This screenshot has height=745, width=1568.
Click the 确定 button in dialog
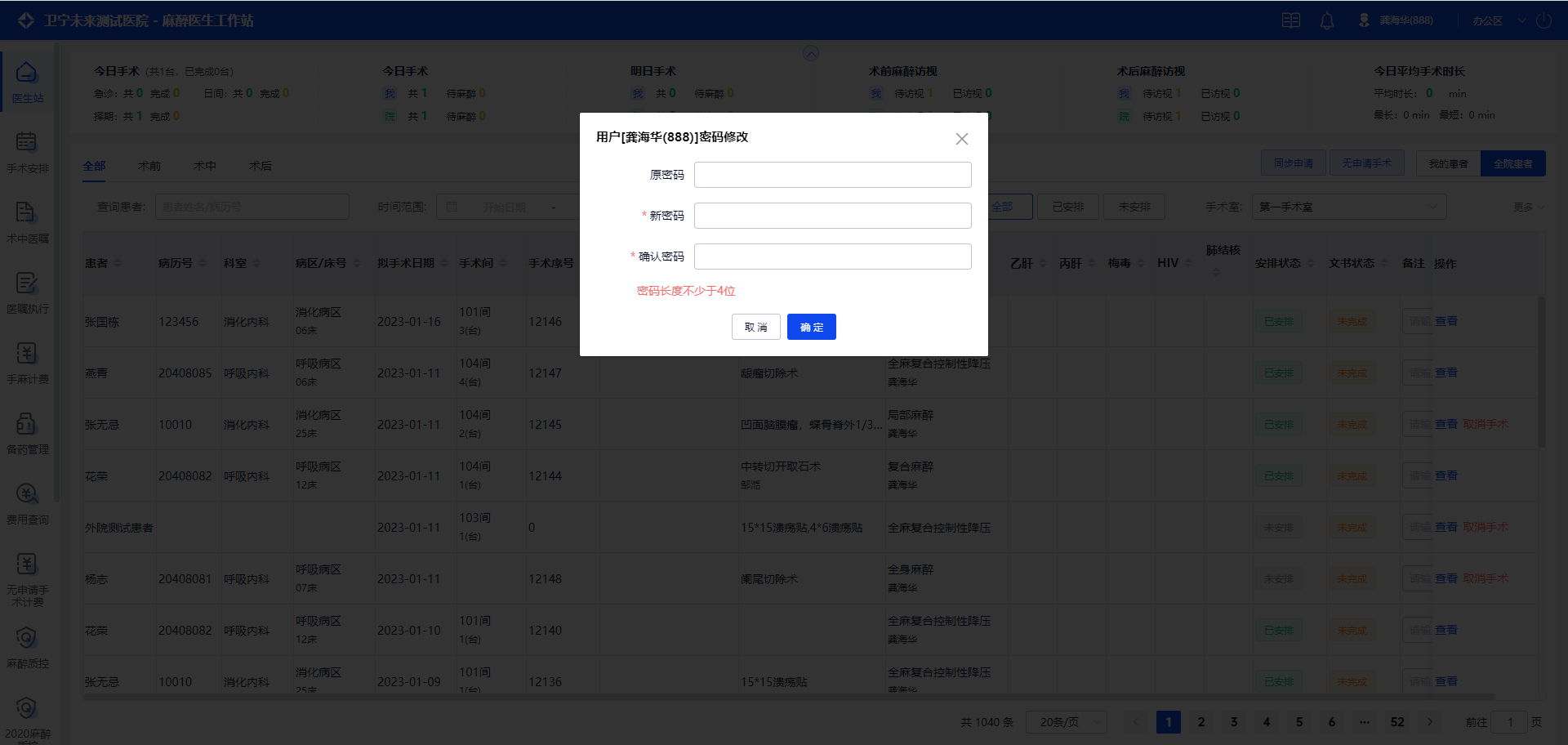click(811, 327)
